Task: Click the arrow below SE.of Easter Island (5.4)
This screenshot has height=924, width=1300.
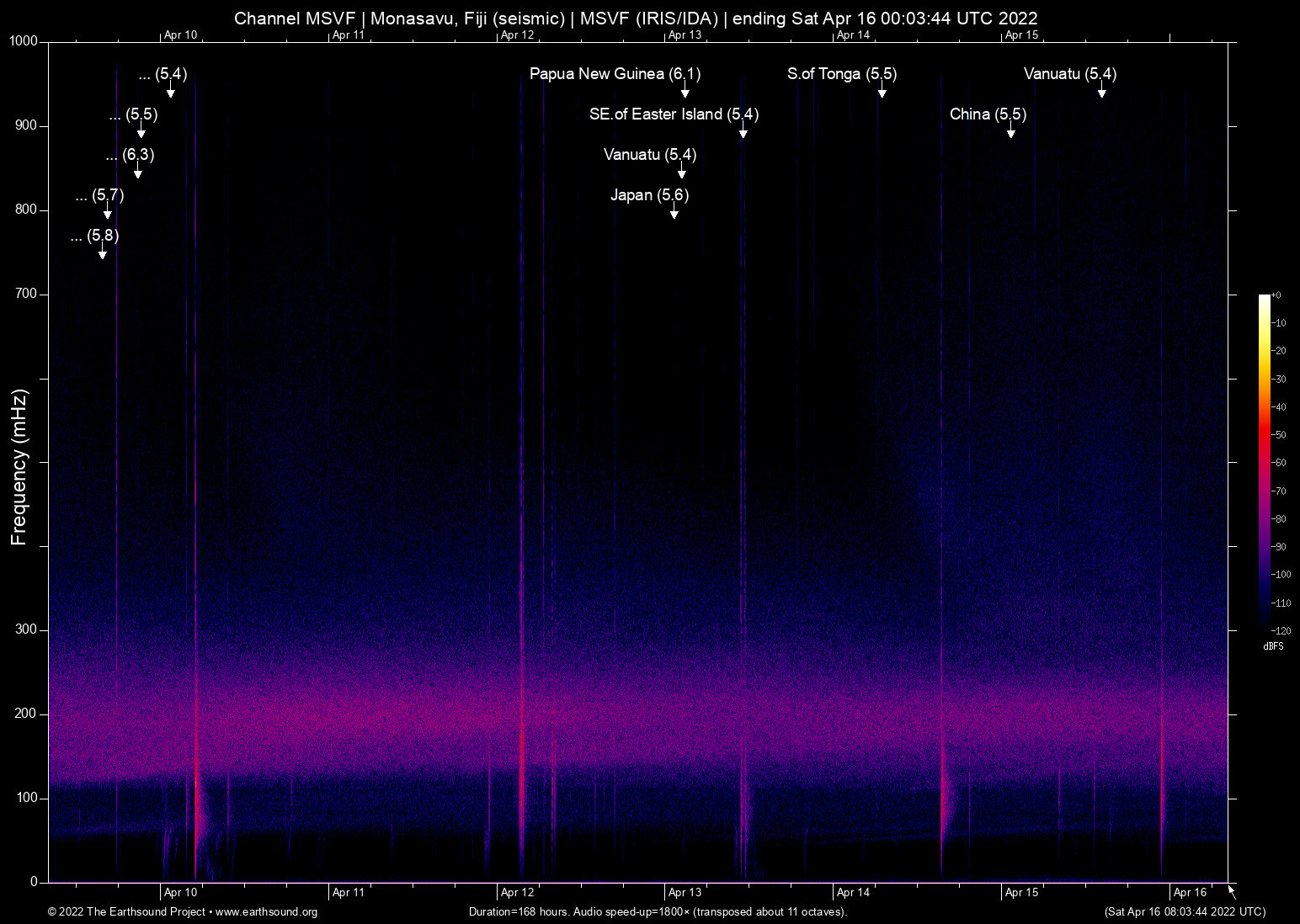Action: 743,131
